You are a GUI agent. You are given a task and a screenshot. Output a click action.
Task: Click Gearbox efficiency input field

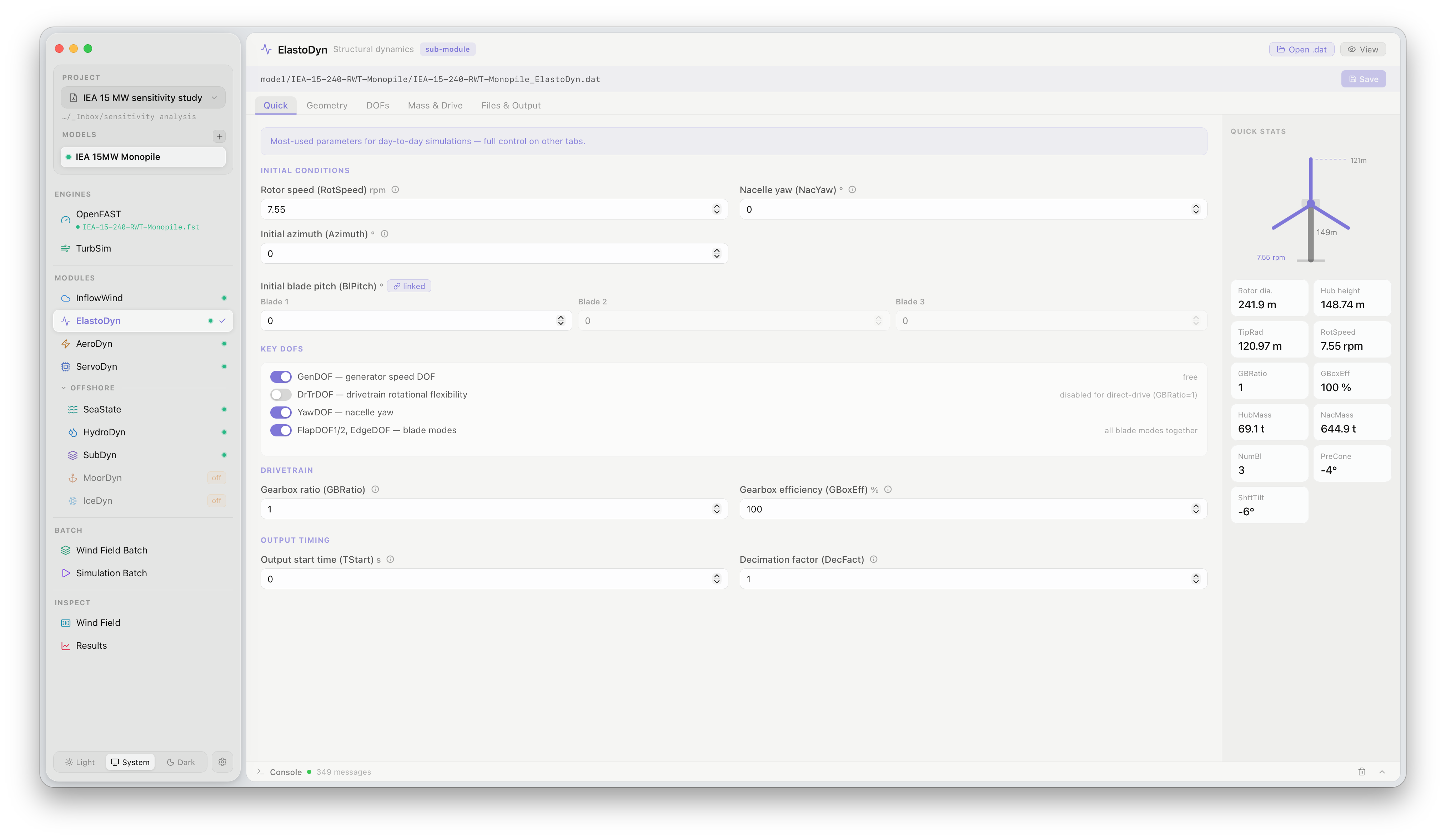[973, 509]
